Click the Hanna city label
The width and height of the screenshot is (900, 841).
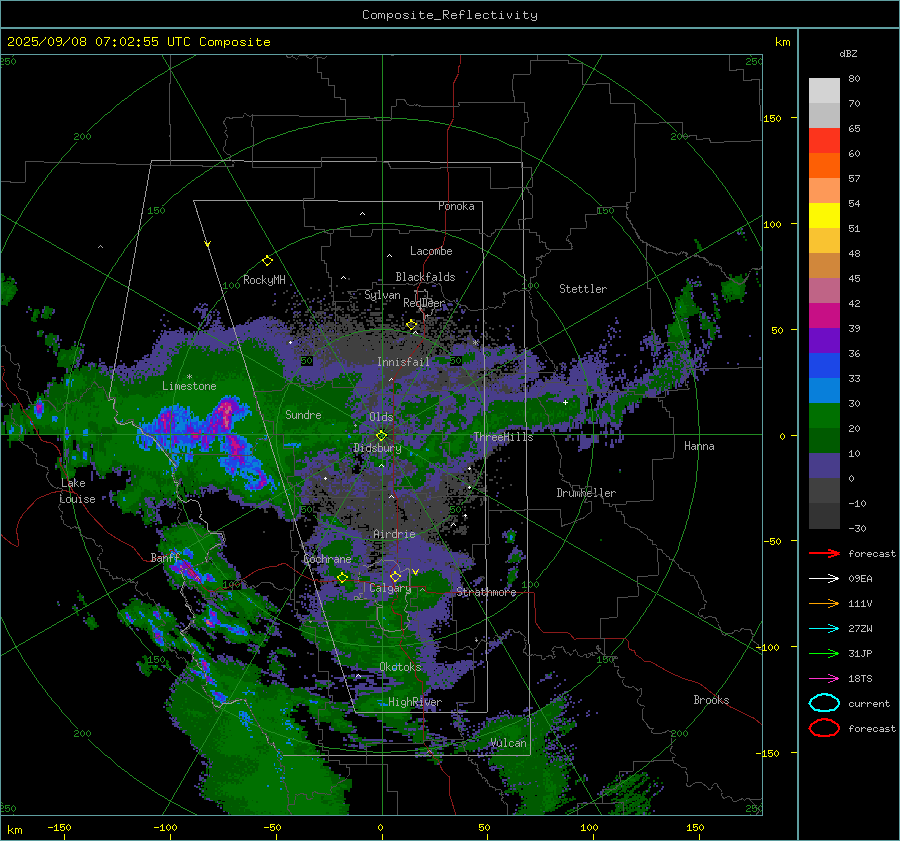click(699, 445)
